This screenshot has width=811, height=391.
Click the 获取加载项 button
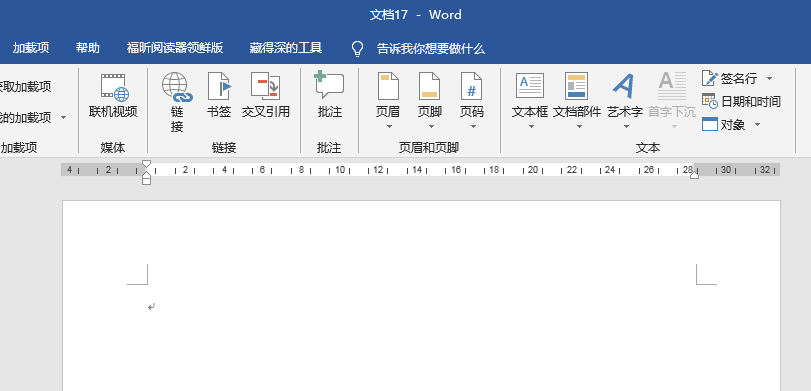[26, 87]
